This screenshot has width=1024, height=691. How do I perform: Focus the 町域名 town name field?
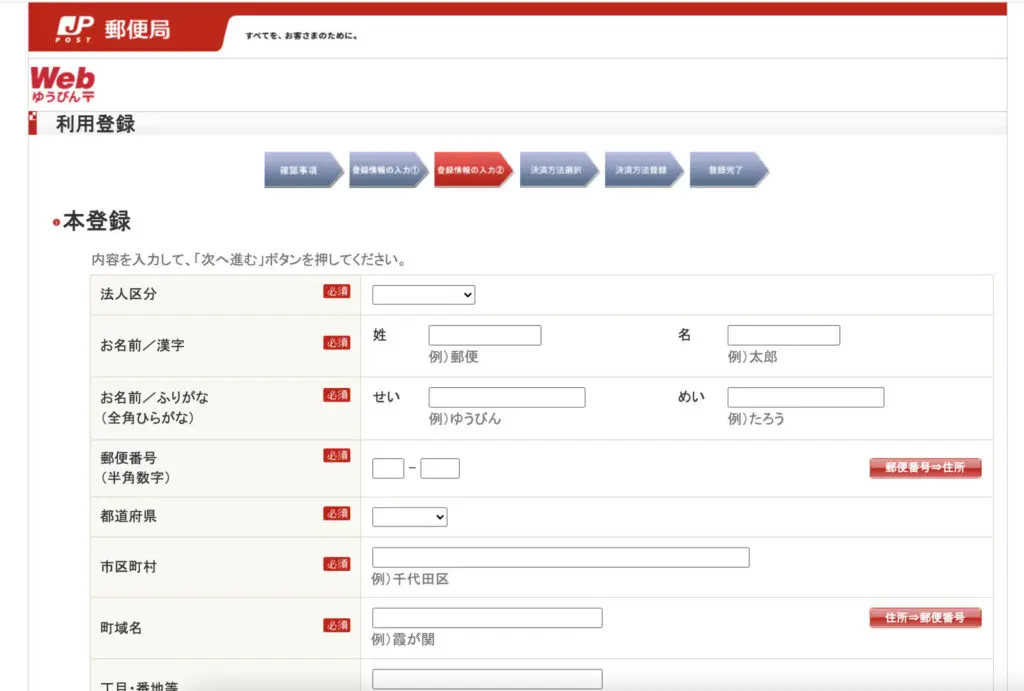pyautogui.click(x=487, y=618)
